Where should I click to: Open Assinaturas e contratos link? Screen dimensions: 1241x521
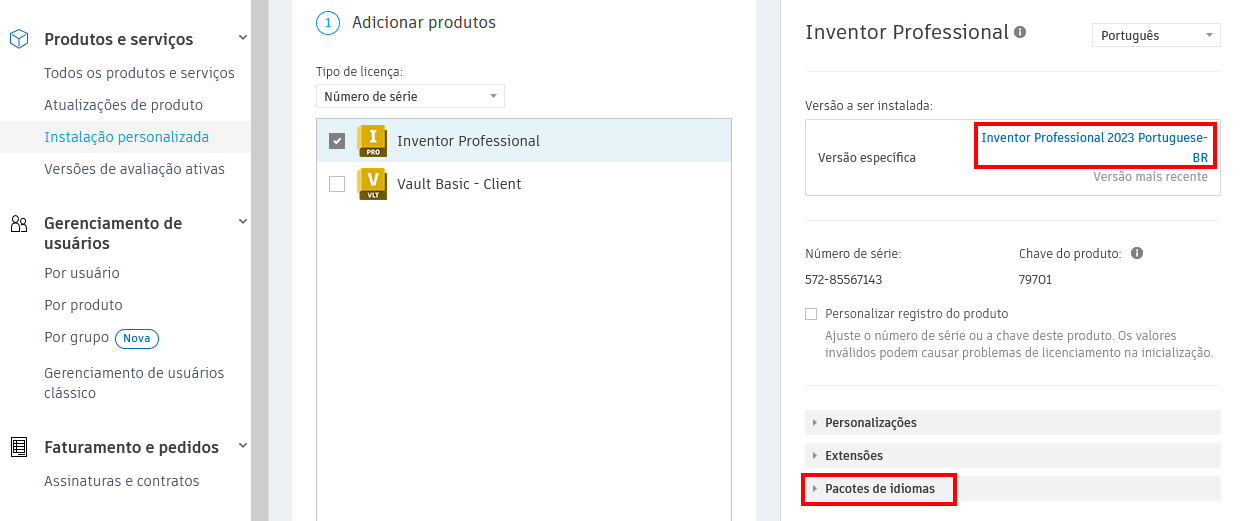pos(121,481)
